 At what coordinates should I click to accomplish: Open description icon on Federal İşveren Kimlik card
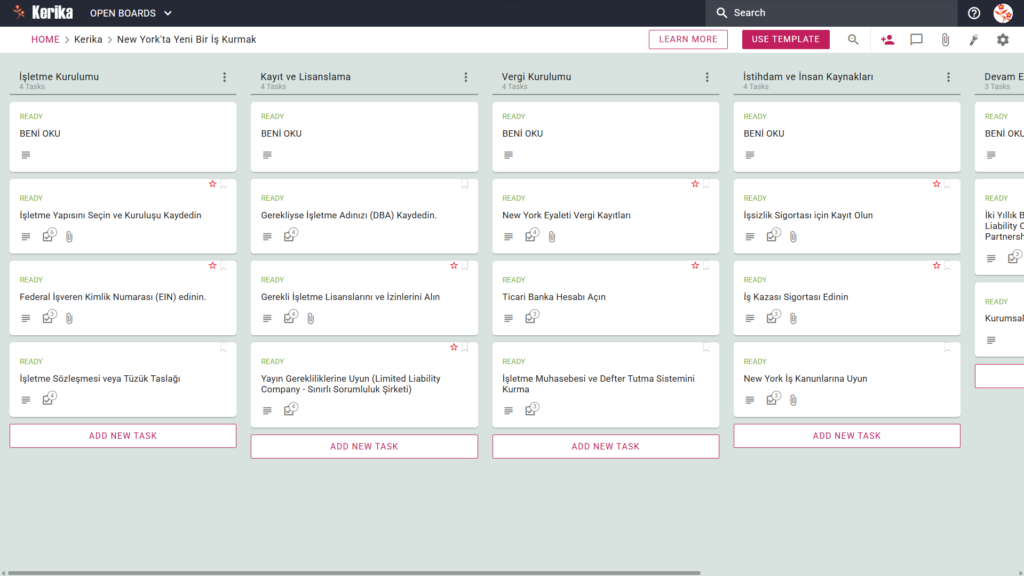pos(25,318)
